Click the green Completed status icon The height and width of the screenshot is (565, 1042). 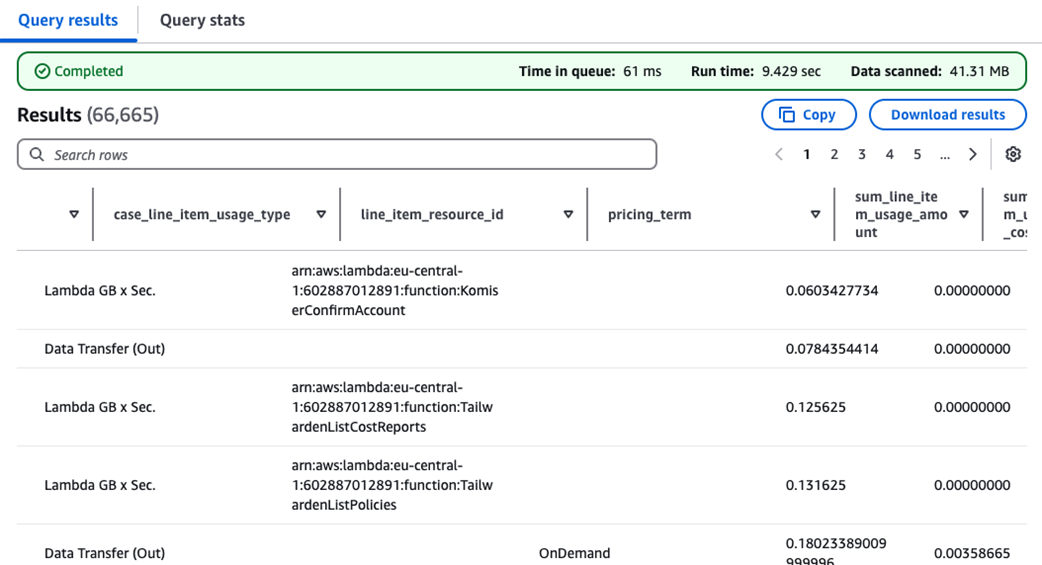[42, 71]
